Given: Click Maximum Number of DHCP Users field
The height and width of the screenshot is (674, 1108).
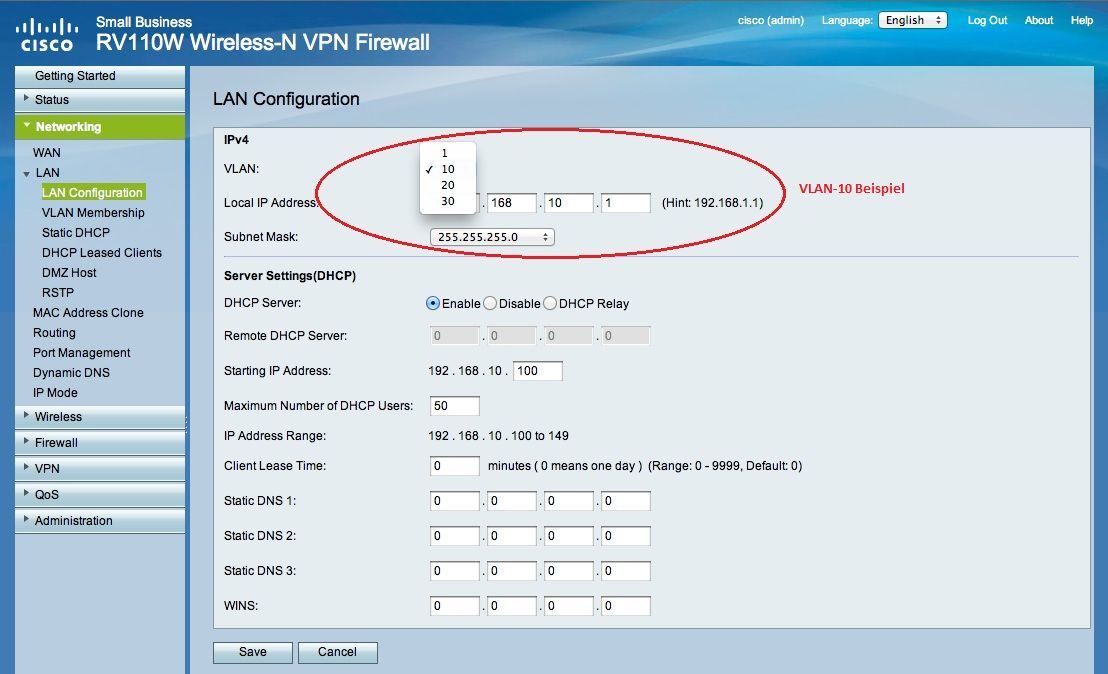Looking at the screenshot, I should click(x=454, y=406).
